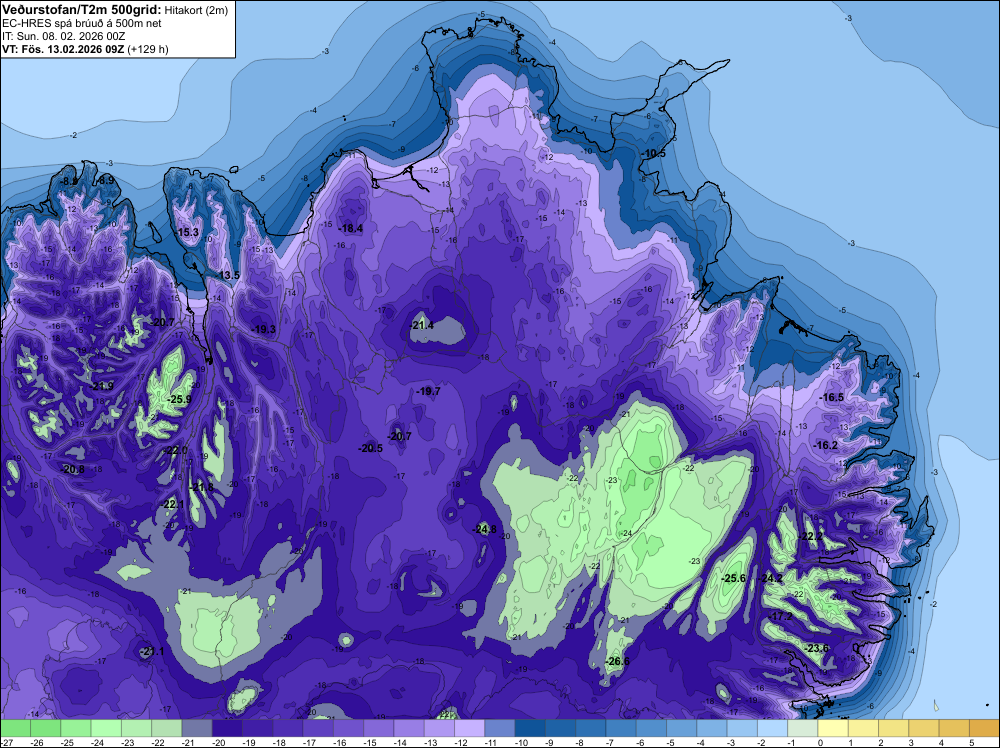Viewport: 1000px width, 748px height.
Task: Click the -21.4 value beside the lake
Action: pos(422,325)
